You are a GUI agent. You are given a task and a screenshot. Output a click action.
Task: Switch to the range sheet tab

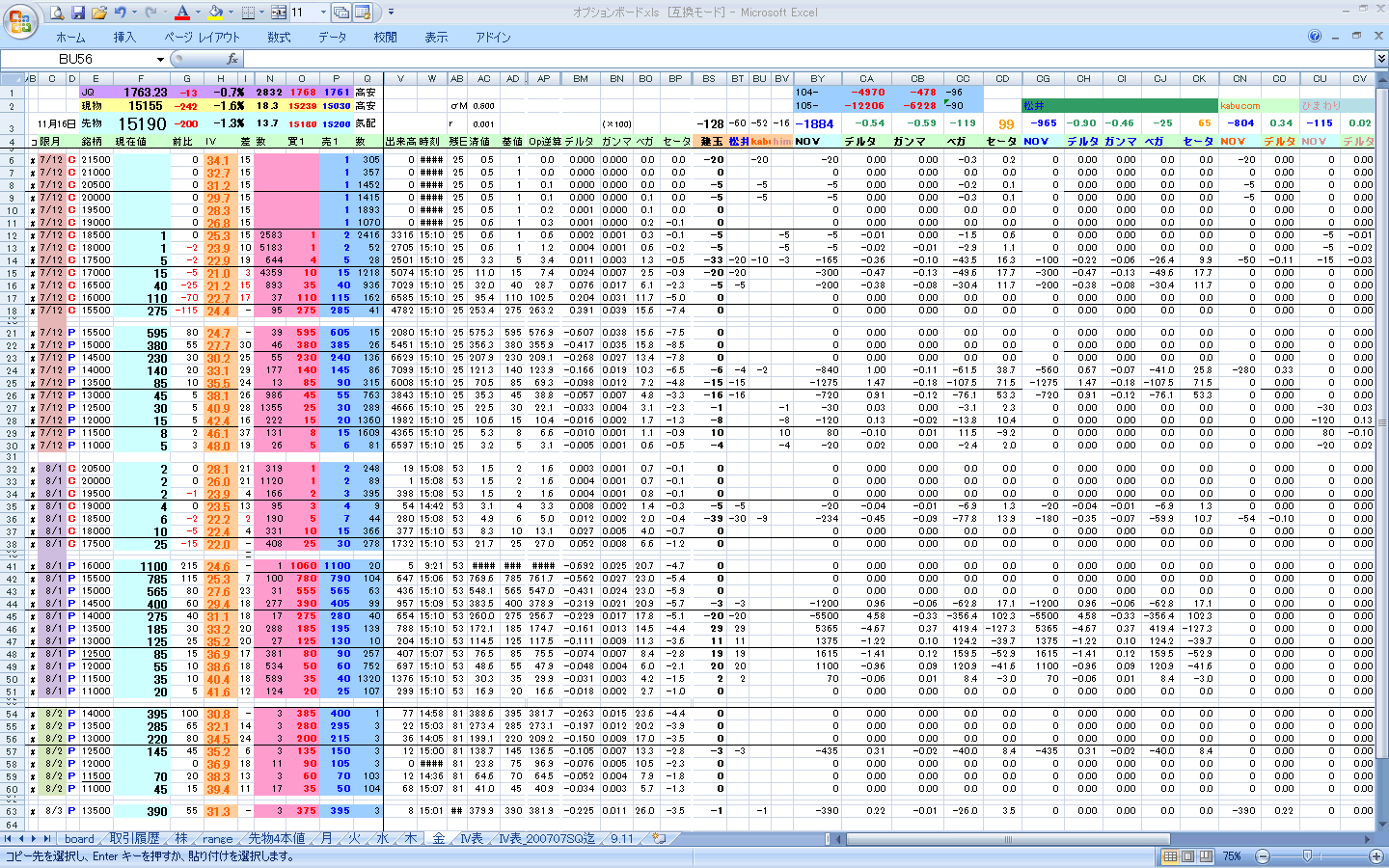coord(217,839)
